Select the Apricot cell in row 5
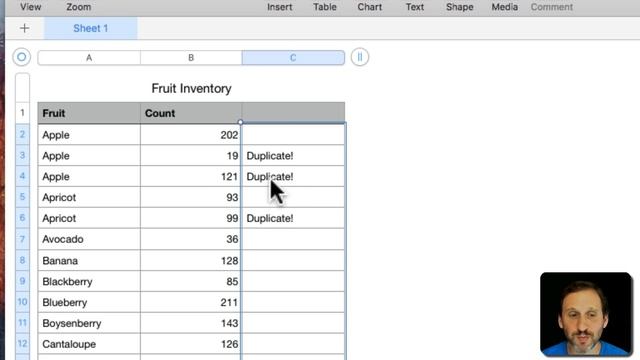This screenshot has width=640, height=360. pos(89,197)
